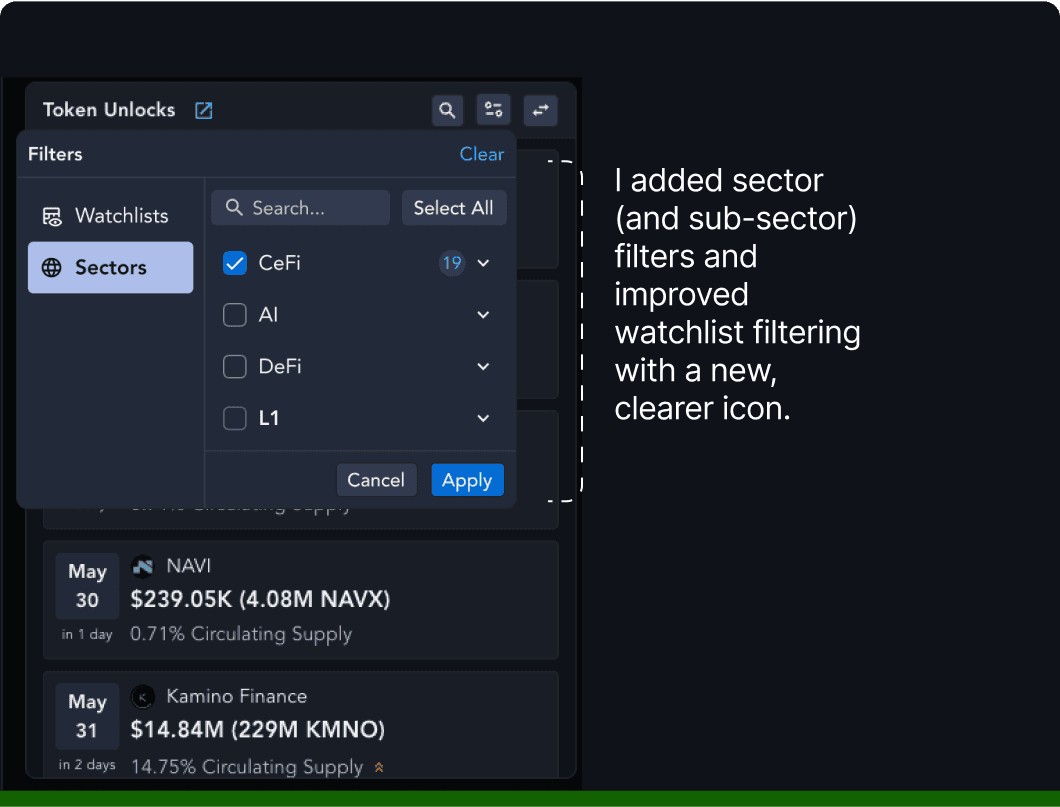This screenshot has height=807, width=1060.
Task: Click the Kamino Finance token name
Action: coord(237,697)
